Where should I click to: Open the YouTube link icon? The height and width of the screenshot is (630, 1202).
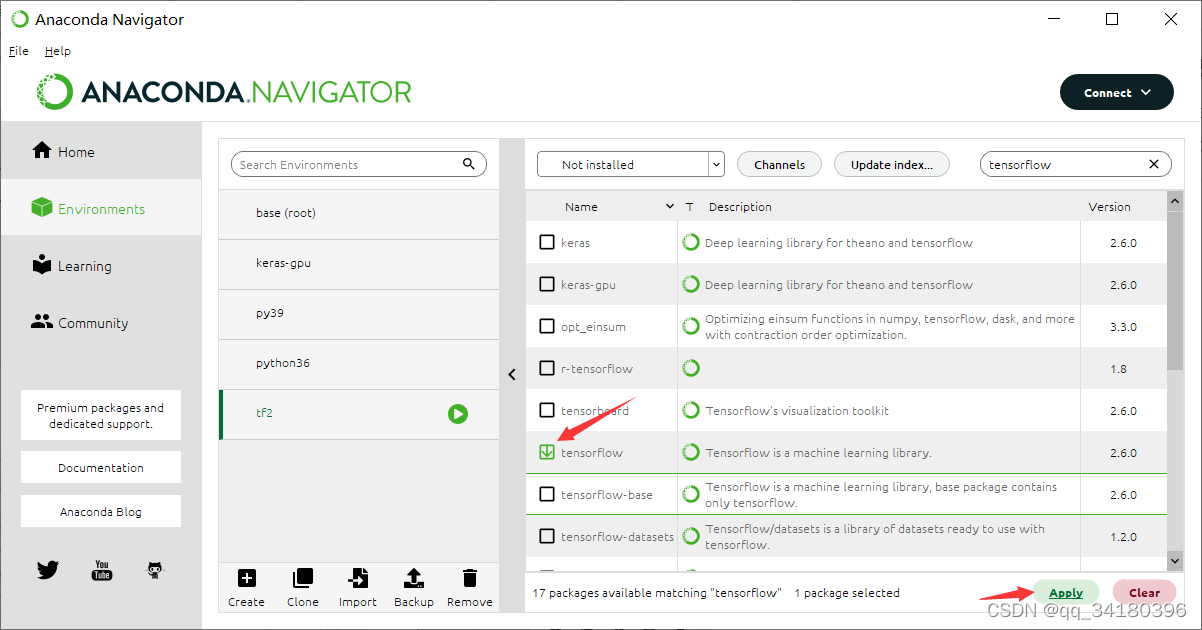102,570
